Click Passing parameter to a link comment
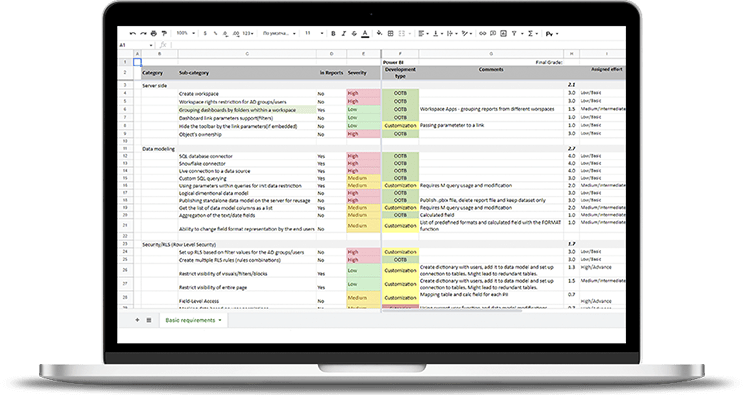 coord(491,125)
